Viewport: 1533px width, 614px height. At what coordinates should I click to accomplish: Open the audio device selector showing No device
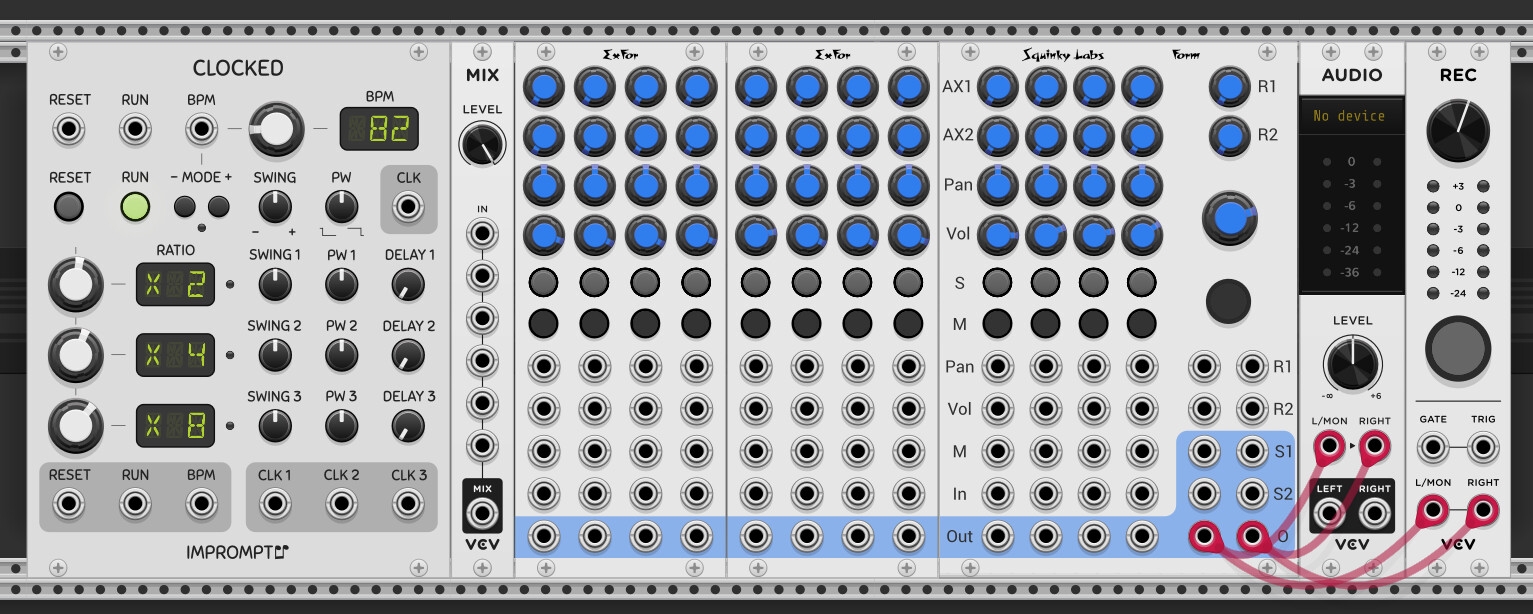click(1351, 116)
